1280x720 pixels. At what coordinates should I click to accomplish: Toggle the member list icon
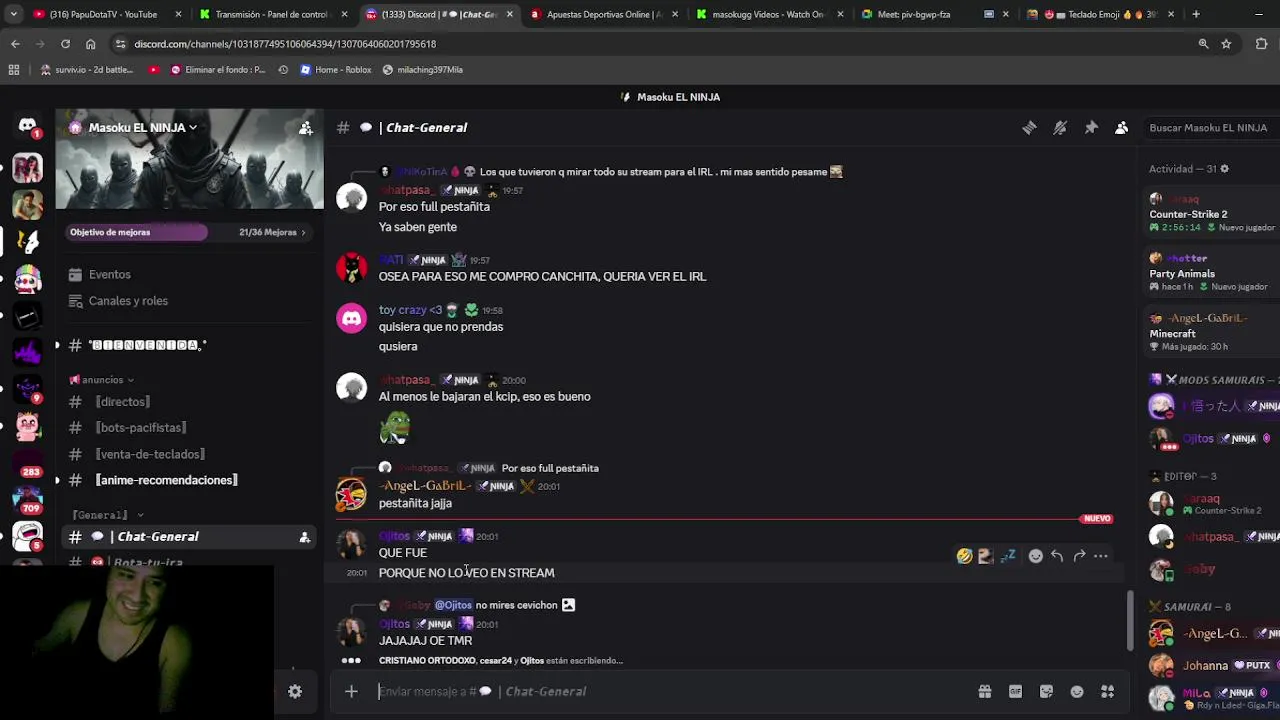[x=1122, y=128]
